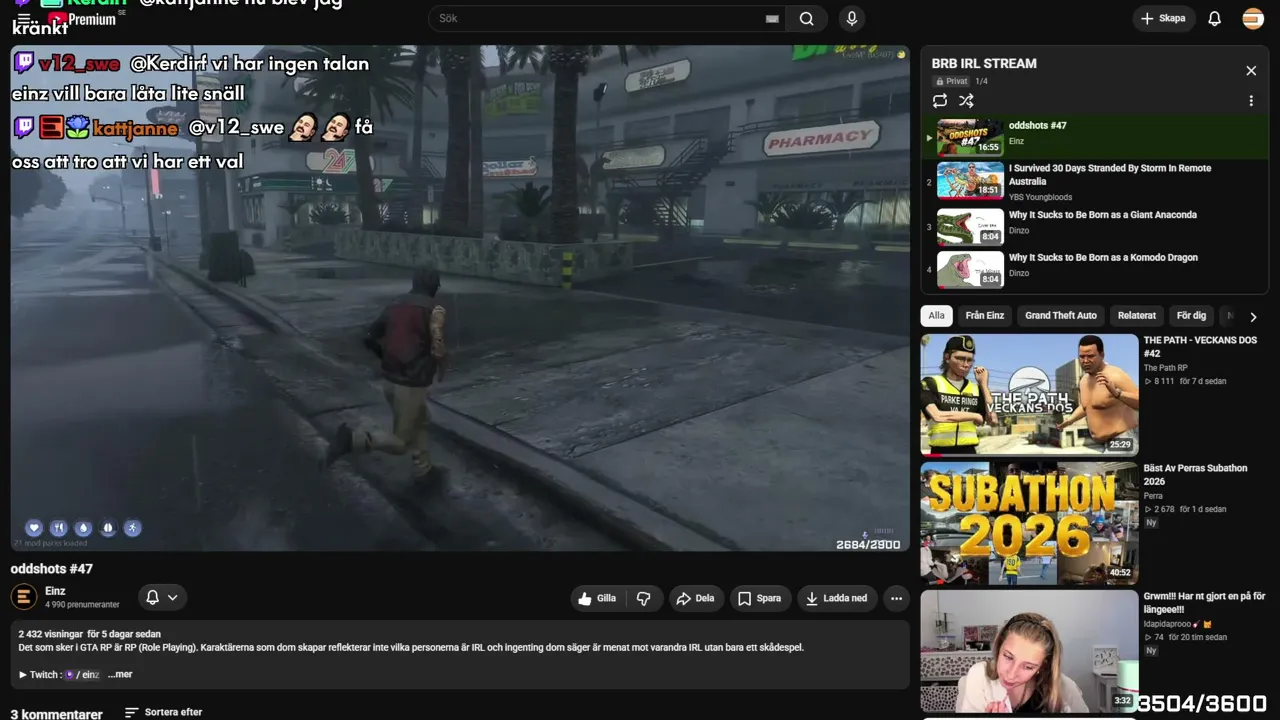Screen dimensions: 1280x720
Task: Open 'Perra' channel name
Action: tap(1153, 496)
